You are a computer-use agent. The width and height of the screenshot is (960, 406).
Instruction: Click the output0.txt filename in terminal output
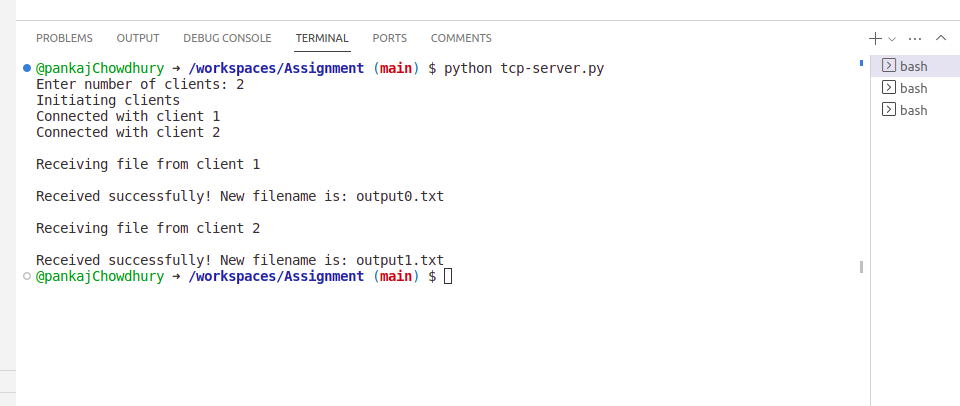[x=400, y=196]
